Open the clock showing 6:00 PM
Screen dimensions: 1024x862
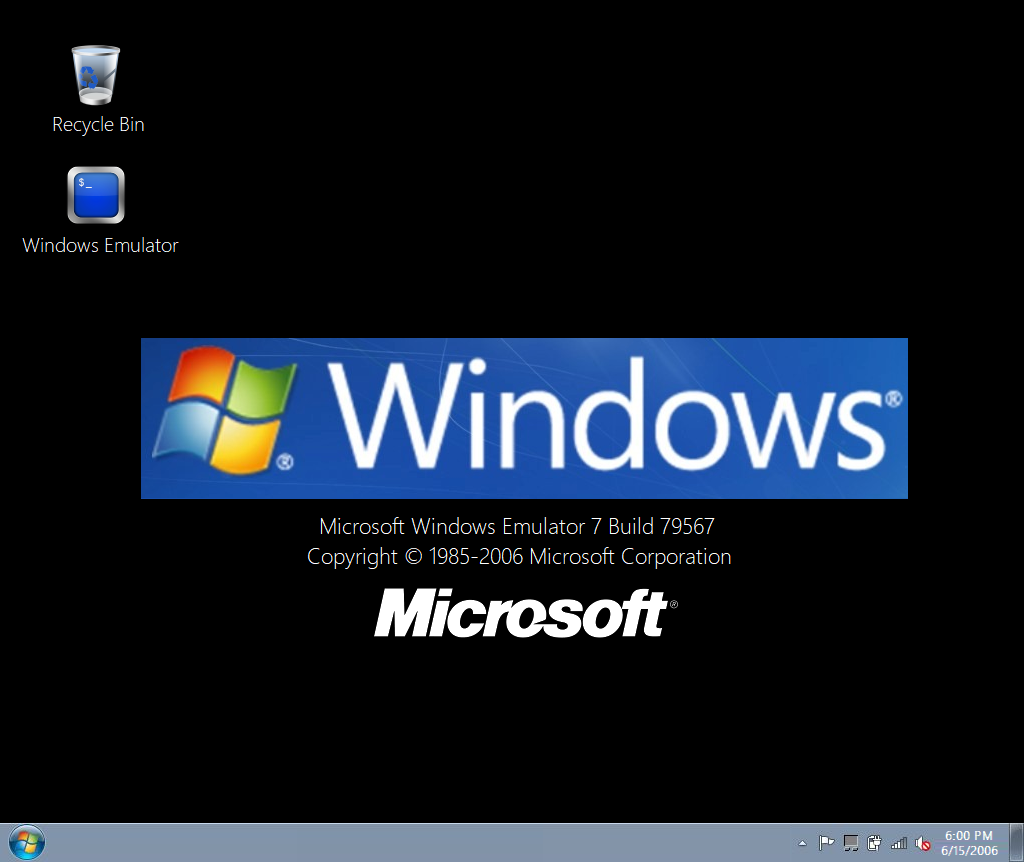pyautogui.click(x=969, y=843)
